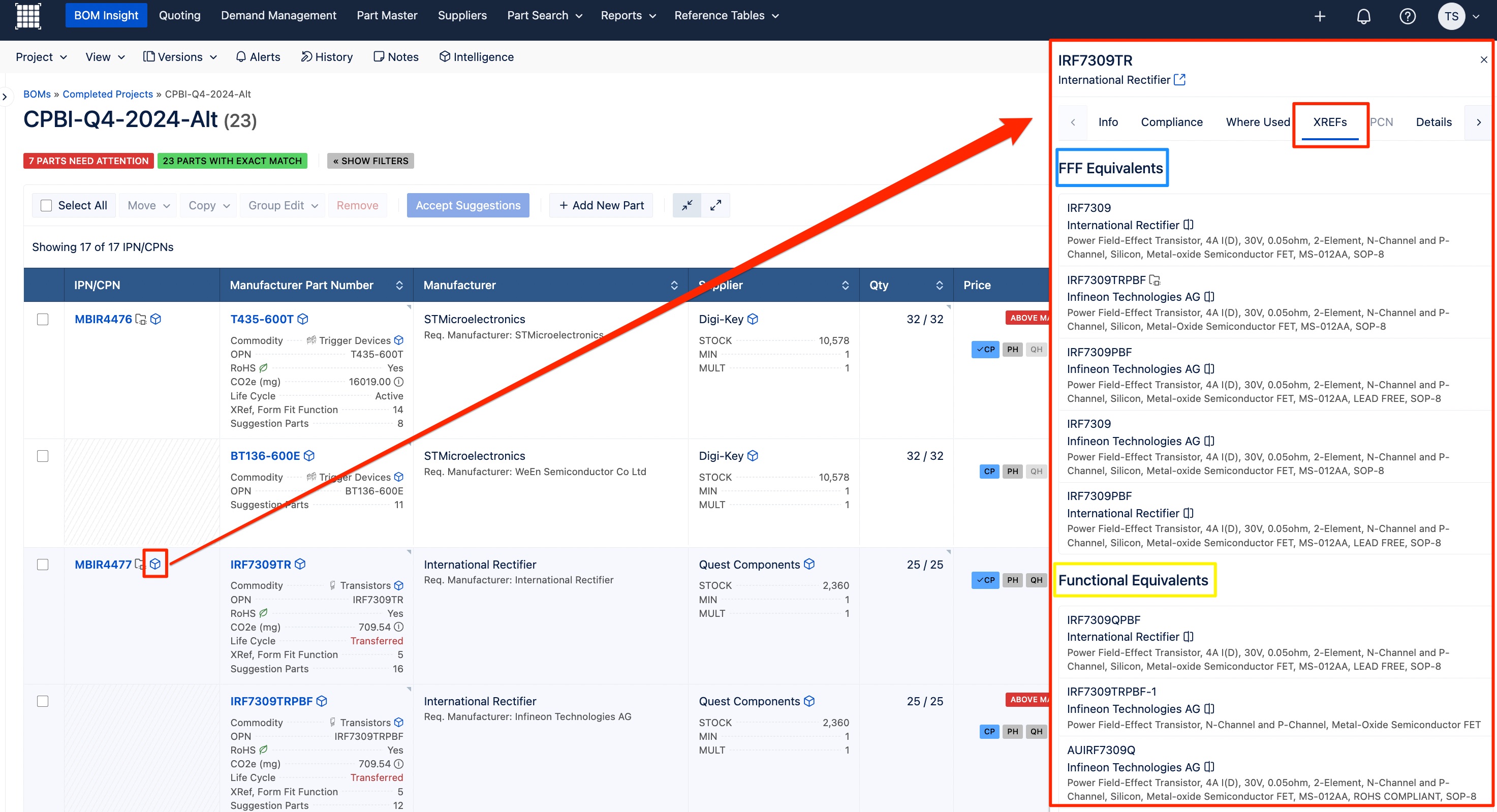The width and height of the screenshot is (1497, 812).
Task: Click cube icon beside T435-600T
Action: (303, 319)
